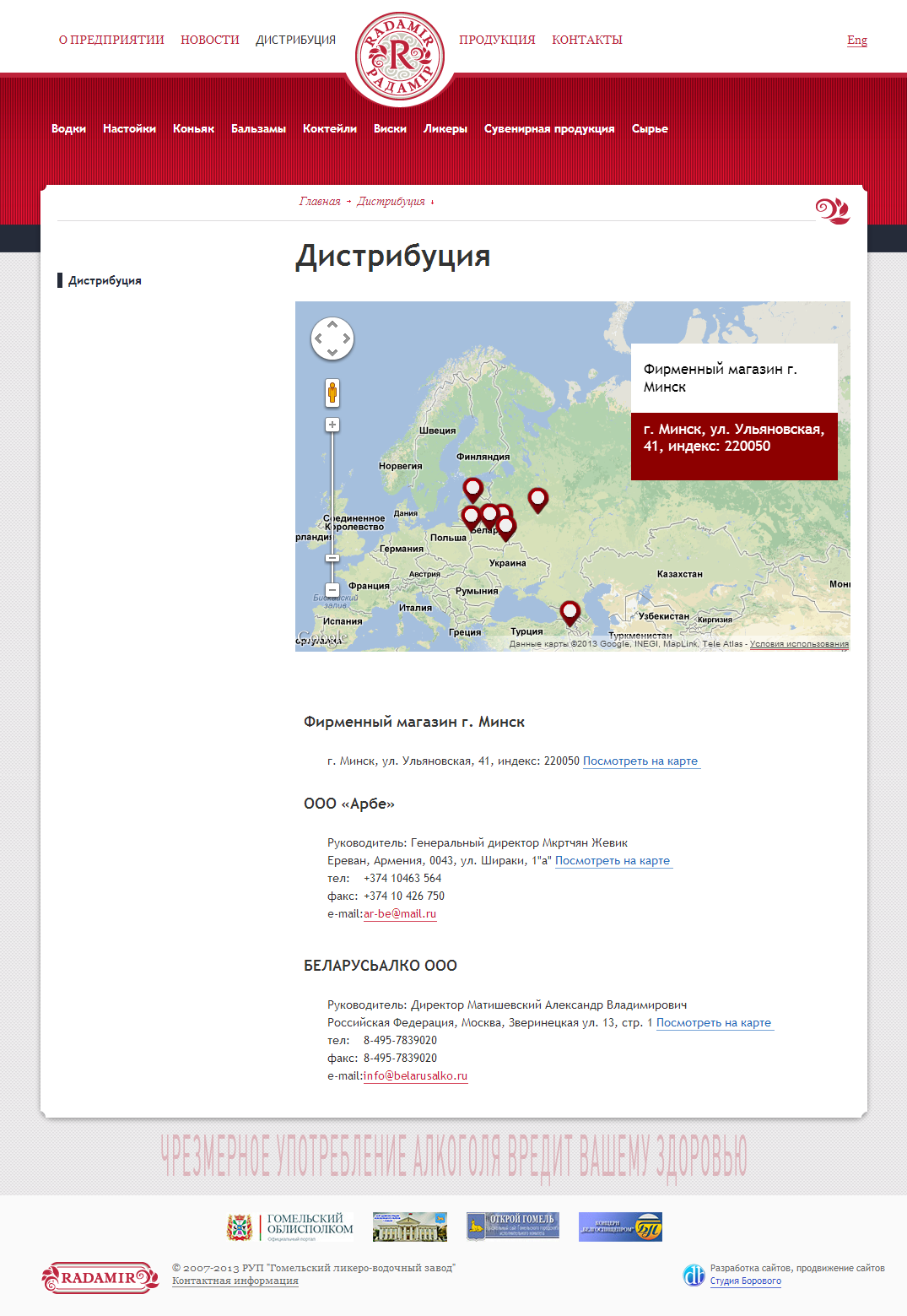
Task: Click the Дистрибуция breadcrumb link
Action: tap(391, 201)
